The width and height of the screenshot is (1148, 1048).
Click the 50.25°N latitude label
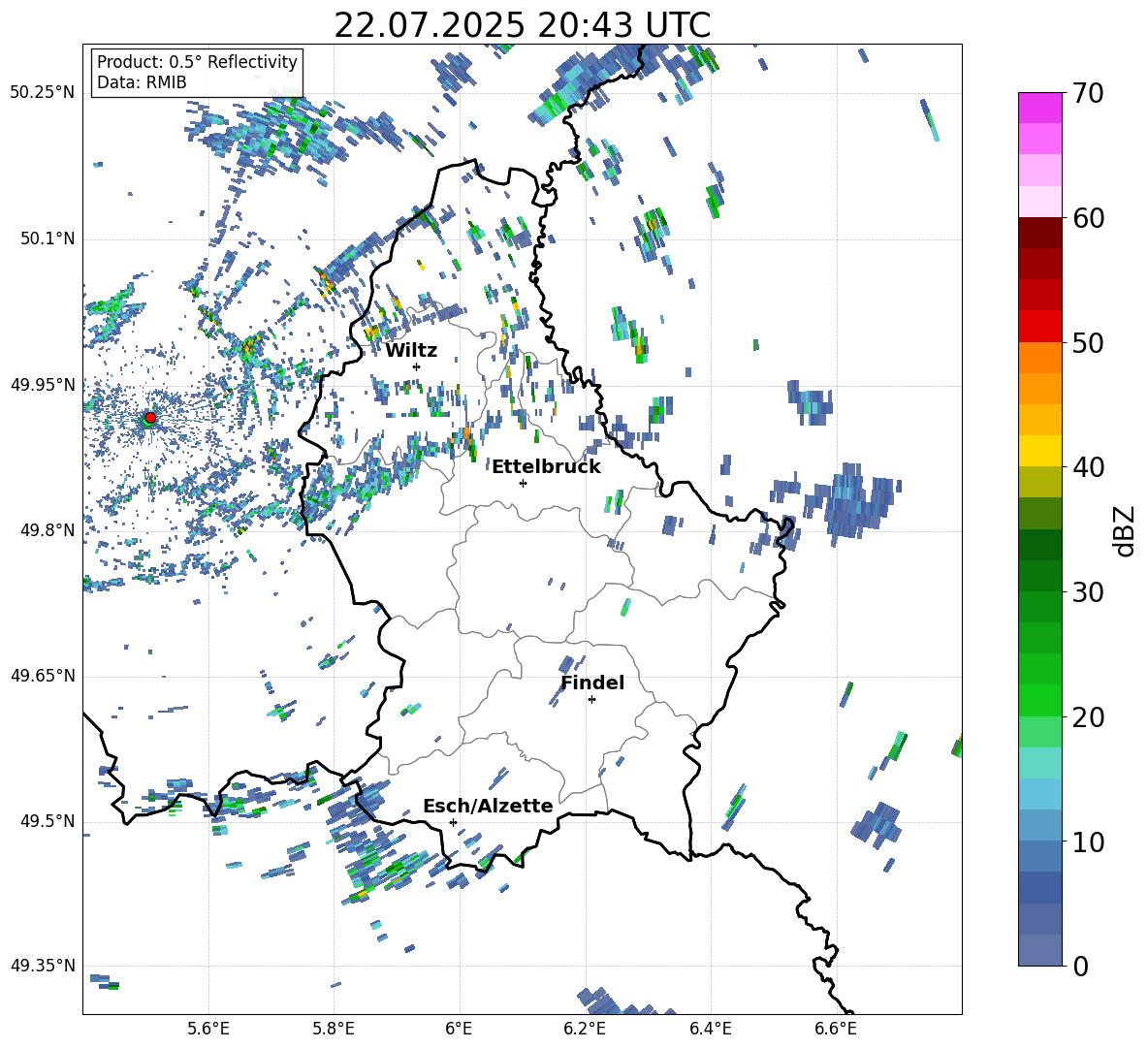(43, 93)
